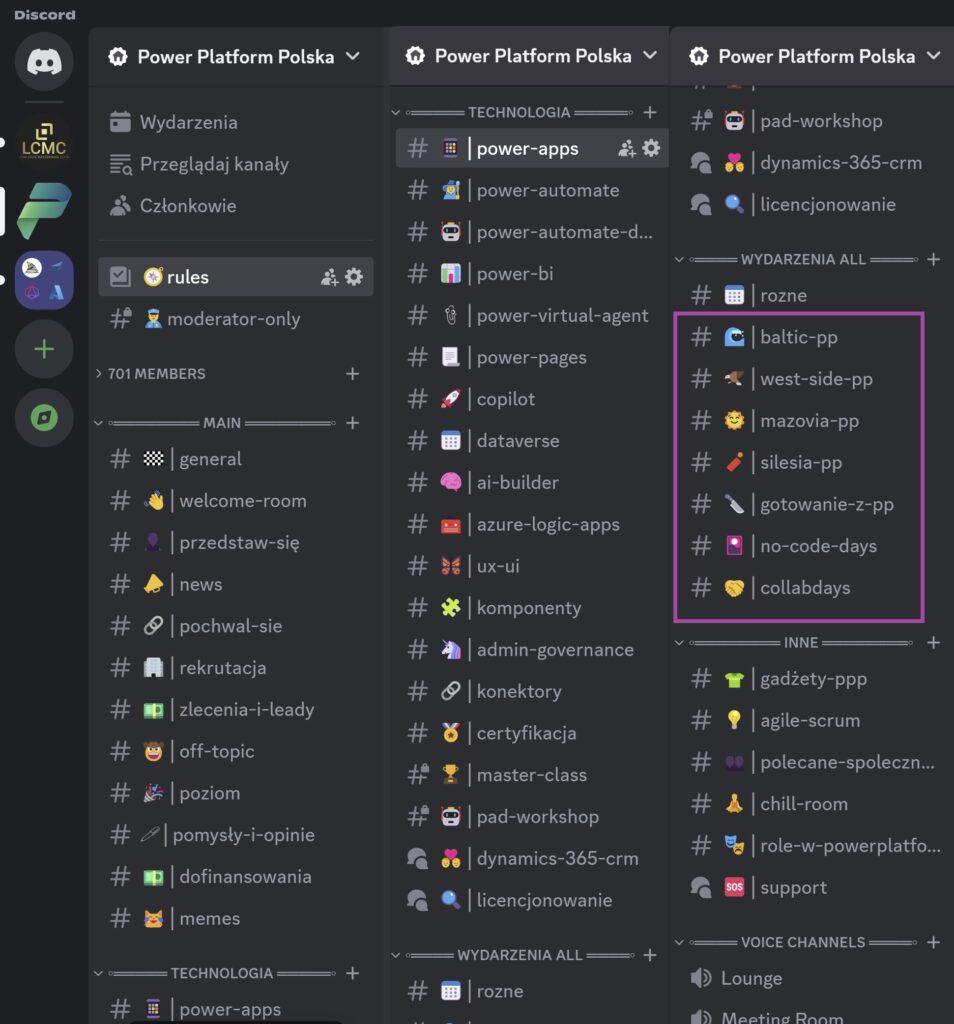Image resolution: width=954 pixels, height=1024 pixels.
Task: Add channel to middle TECHNOLOGIA category plus
Action: [650, 112]
